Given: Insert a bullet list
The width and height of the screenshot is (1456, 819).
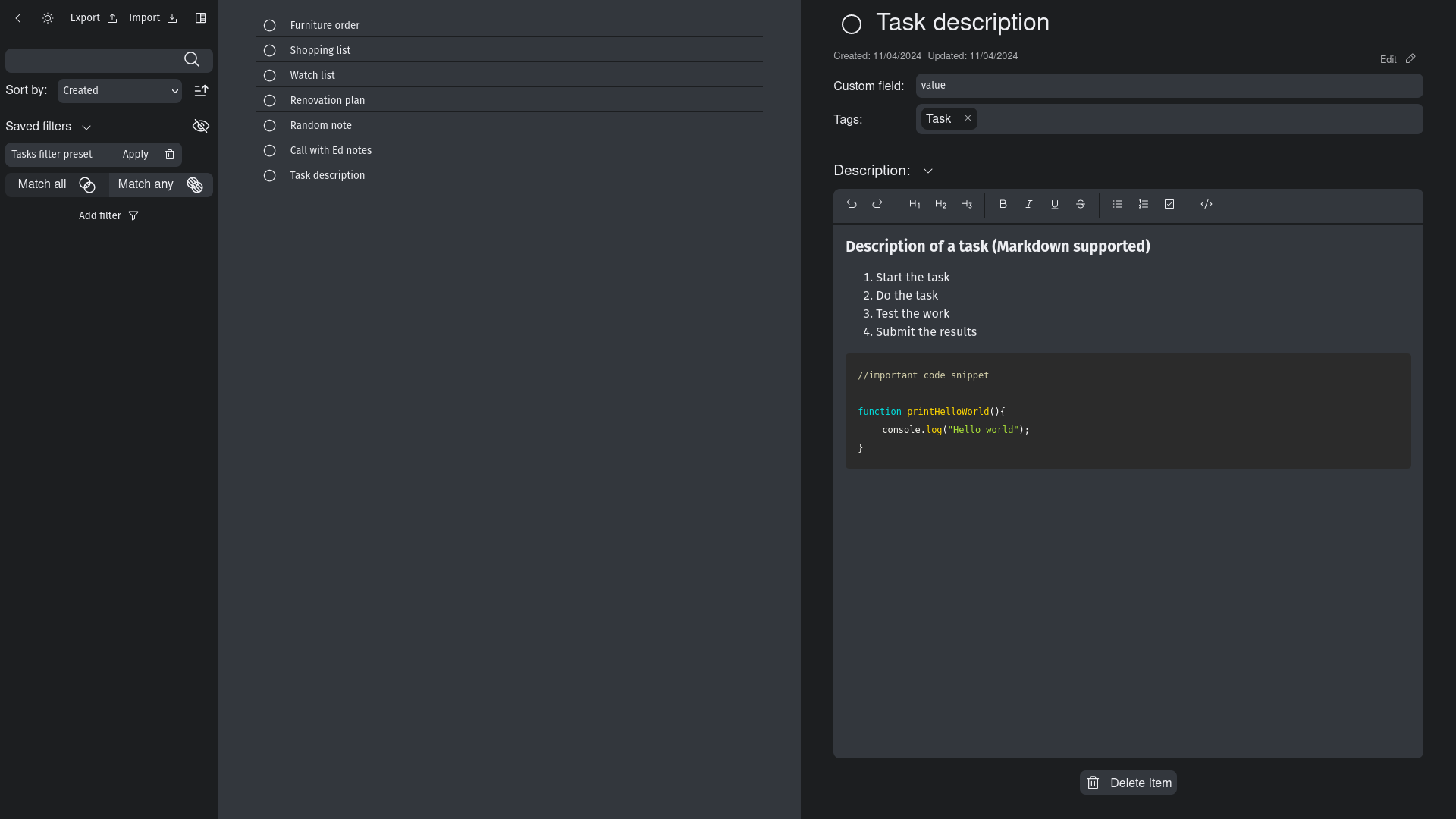Looking at the screenshot, I should click(1118, 205).
